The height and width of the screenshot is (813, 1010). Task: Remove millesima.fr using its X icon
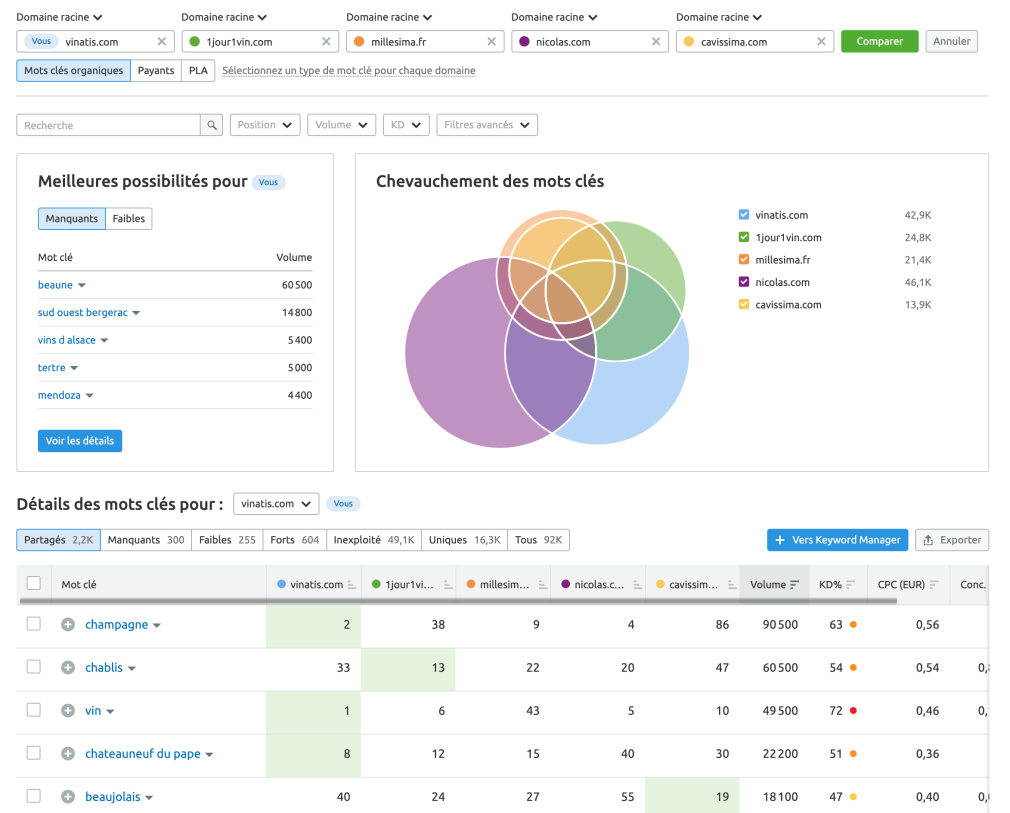click(x=491, y=41)
